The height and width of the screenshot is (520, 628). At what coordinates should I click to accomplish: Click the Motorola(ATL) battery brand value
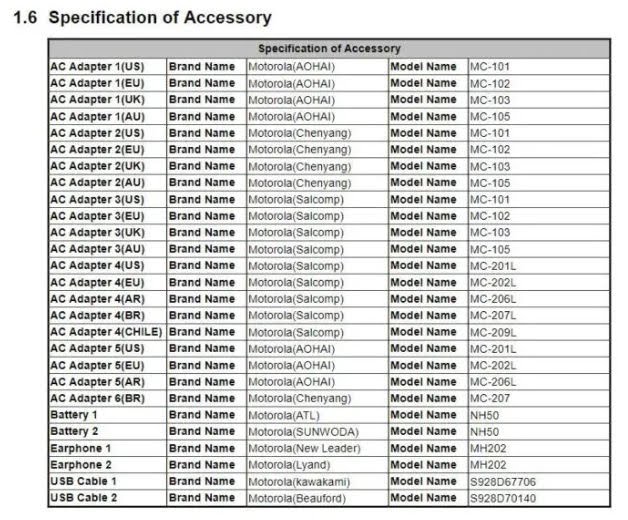[x=284, y=415]
